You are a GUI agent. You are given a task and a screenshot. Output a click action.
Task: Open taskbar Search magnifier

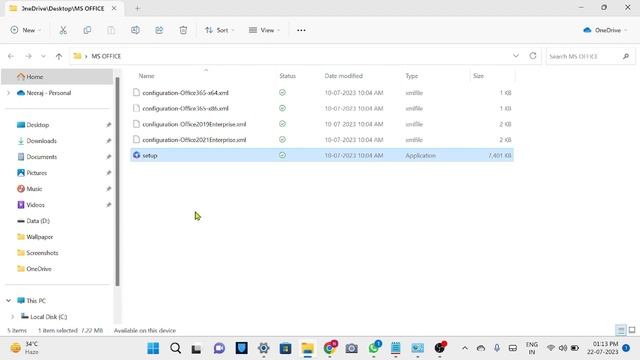(176, 348)
